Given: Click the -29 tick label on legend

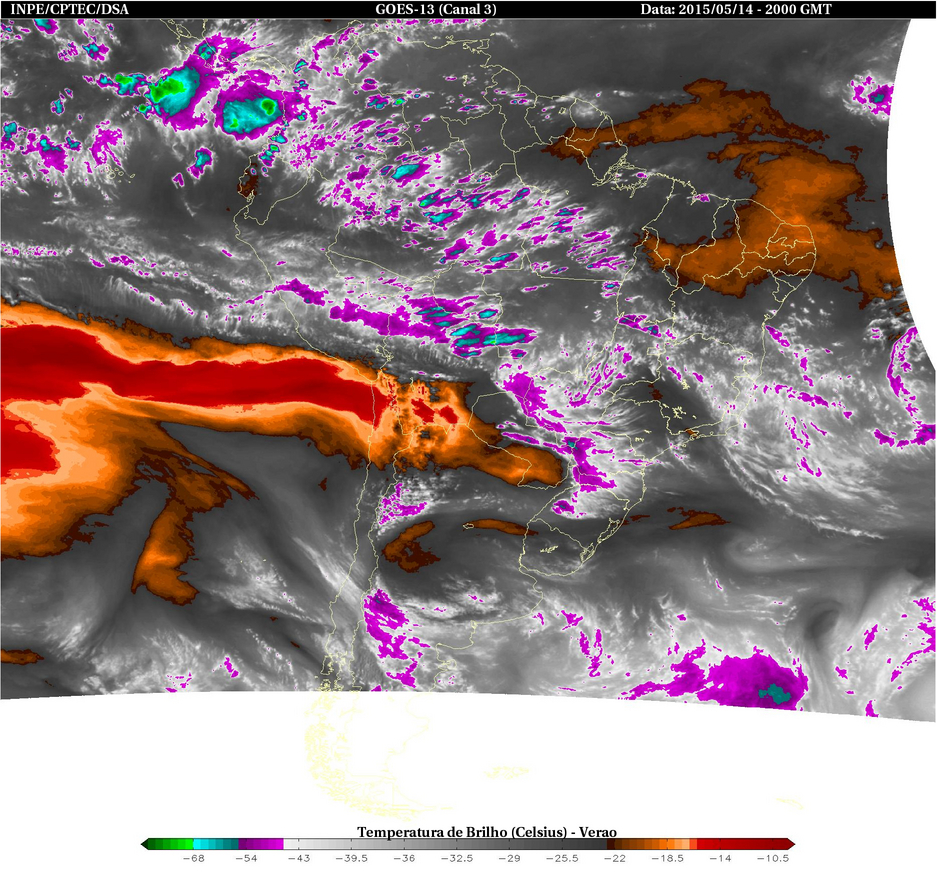Looking at the screenshot, I should coord(509,858).
